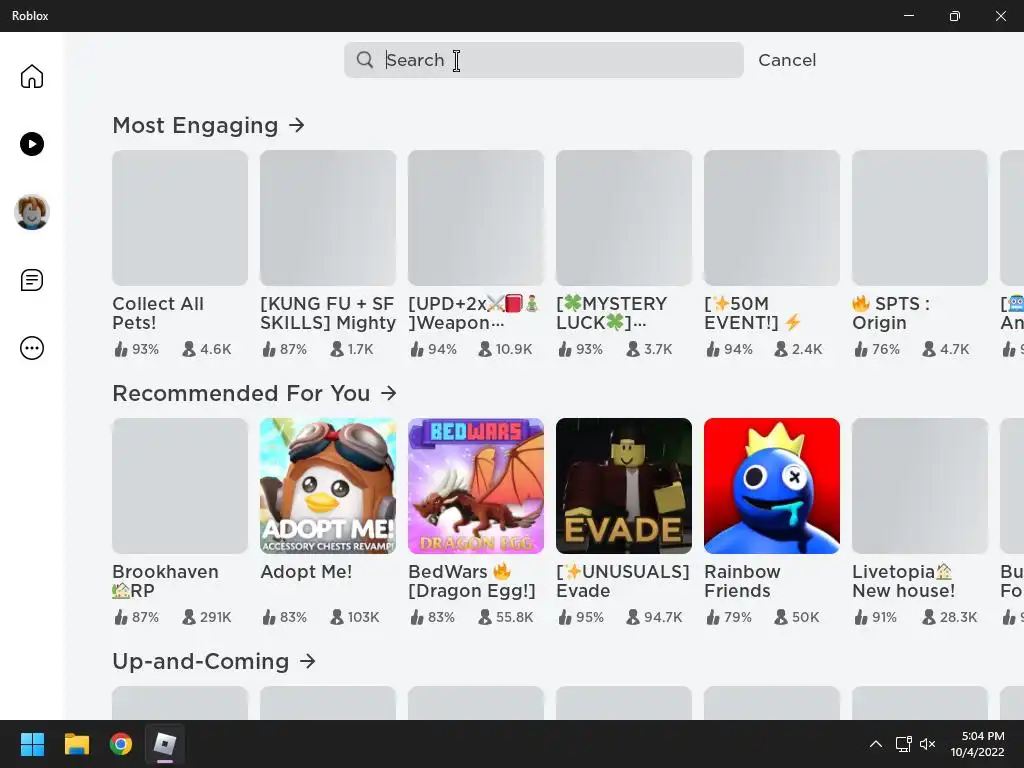This screenshot has width=1024, height=768.
Task: Open the Most Engaging category
Action: point(195,125)
